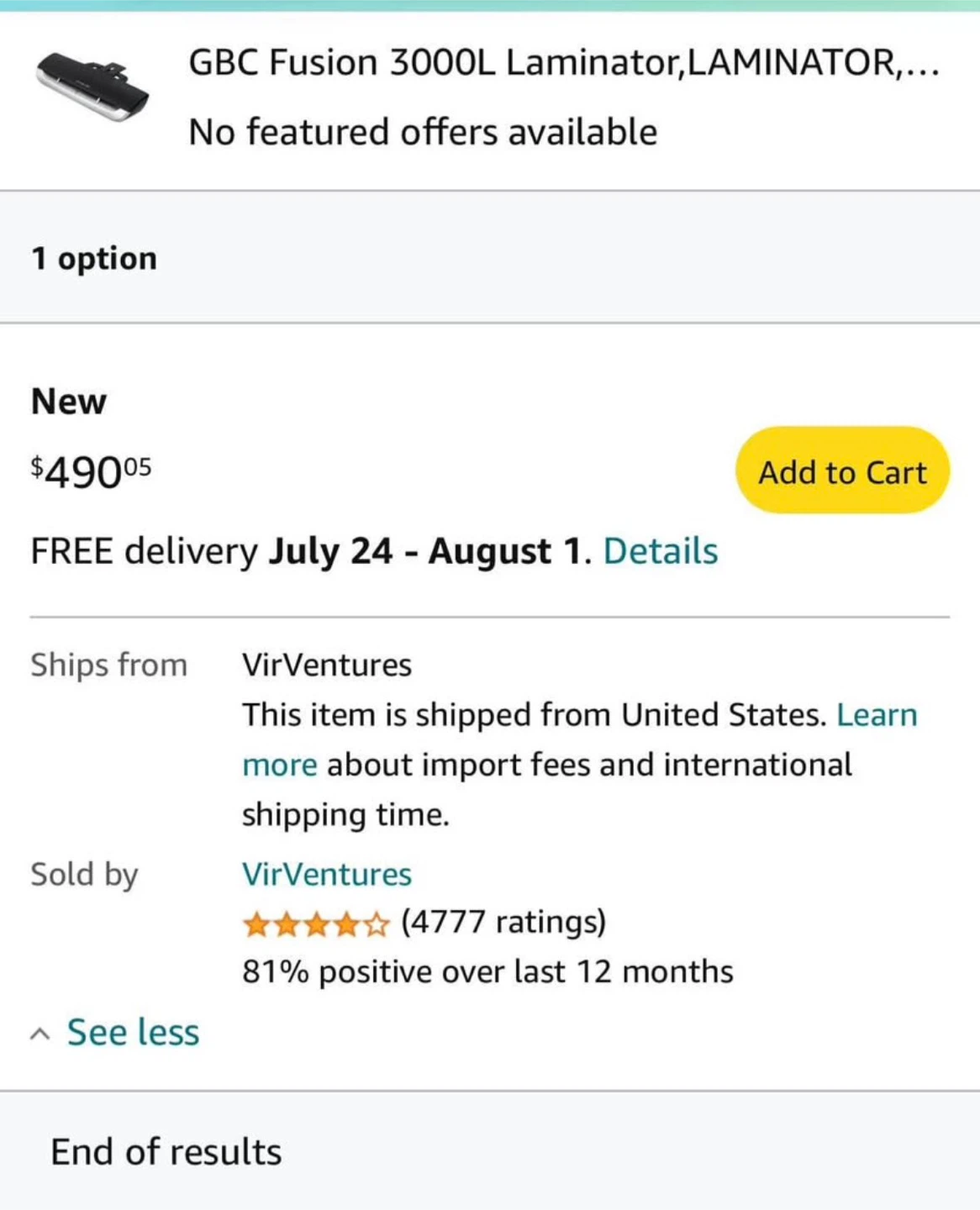
Task: Click VirVentures name in Ships from row
Action: 327,665
